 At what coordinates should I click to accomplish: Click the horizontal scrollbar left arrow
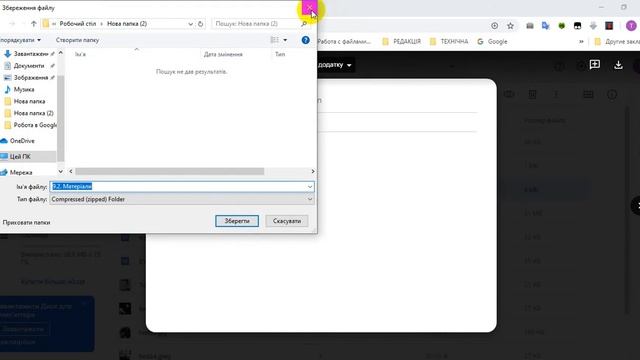tap(71, 171)
